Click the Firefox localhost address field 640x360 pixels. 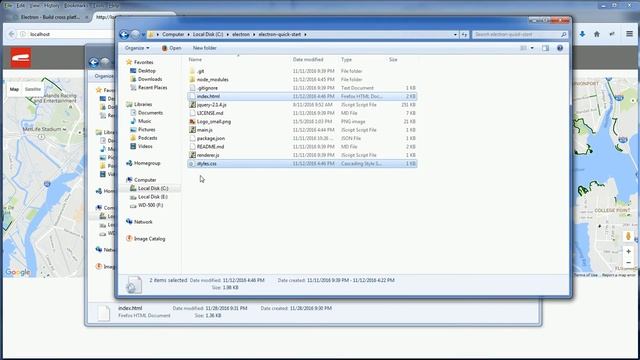(x=65, y=34)
